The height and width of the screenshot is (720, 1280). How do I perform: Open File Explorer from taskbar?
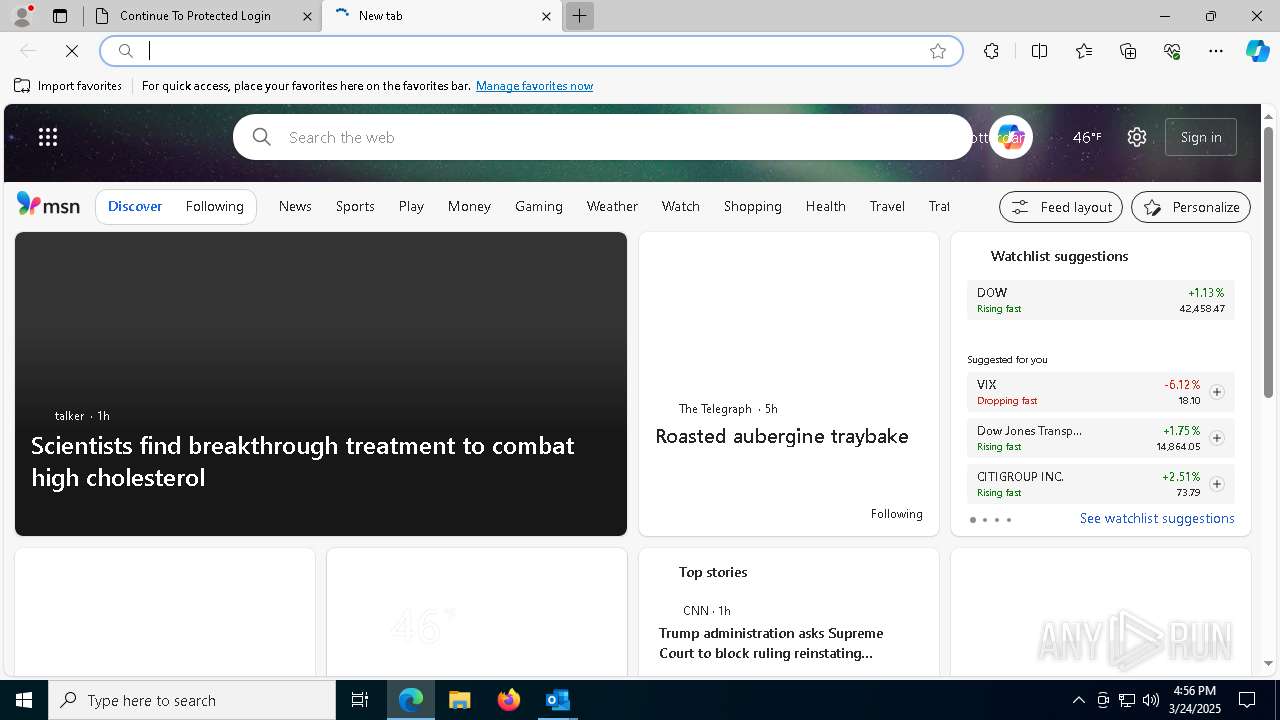(459, 700)
